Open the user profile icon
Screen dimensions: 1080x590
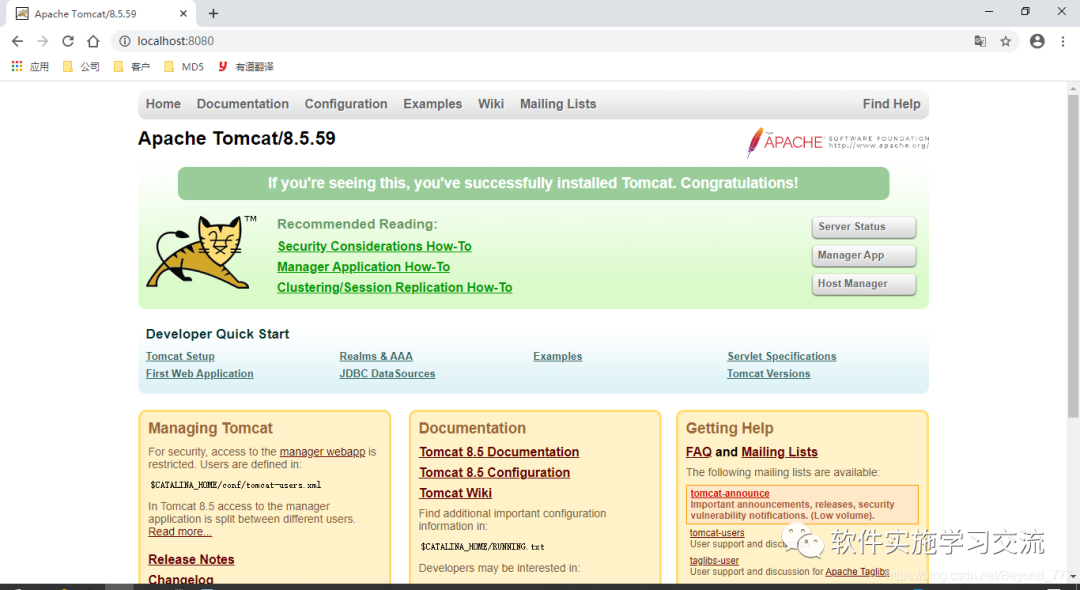pos(1037,41)
